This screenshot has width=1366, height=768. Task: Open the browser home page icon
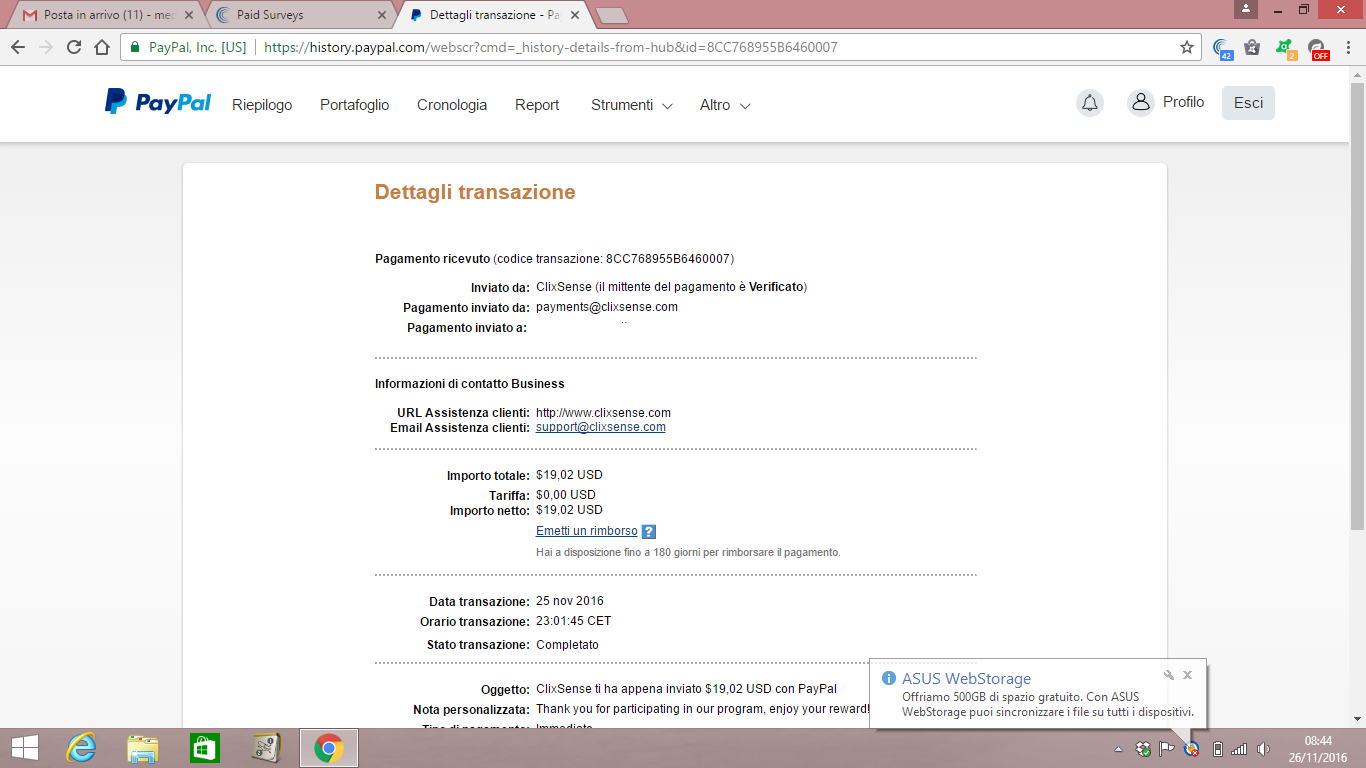click(102, 47)
